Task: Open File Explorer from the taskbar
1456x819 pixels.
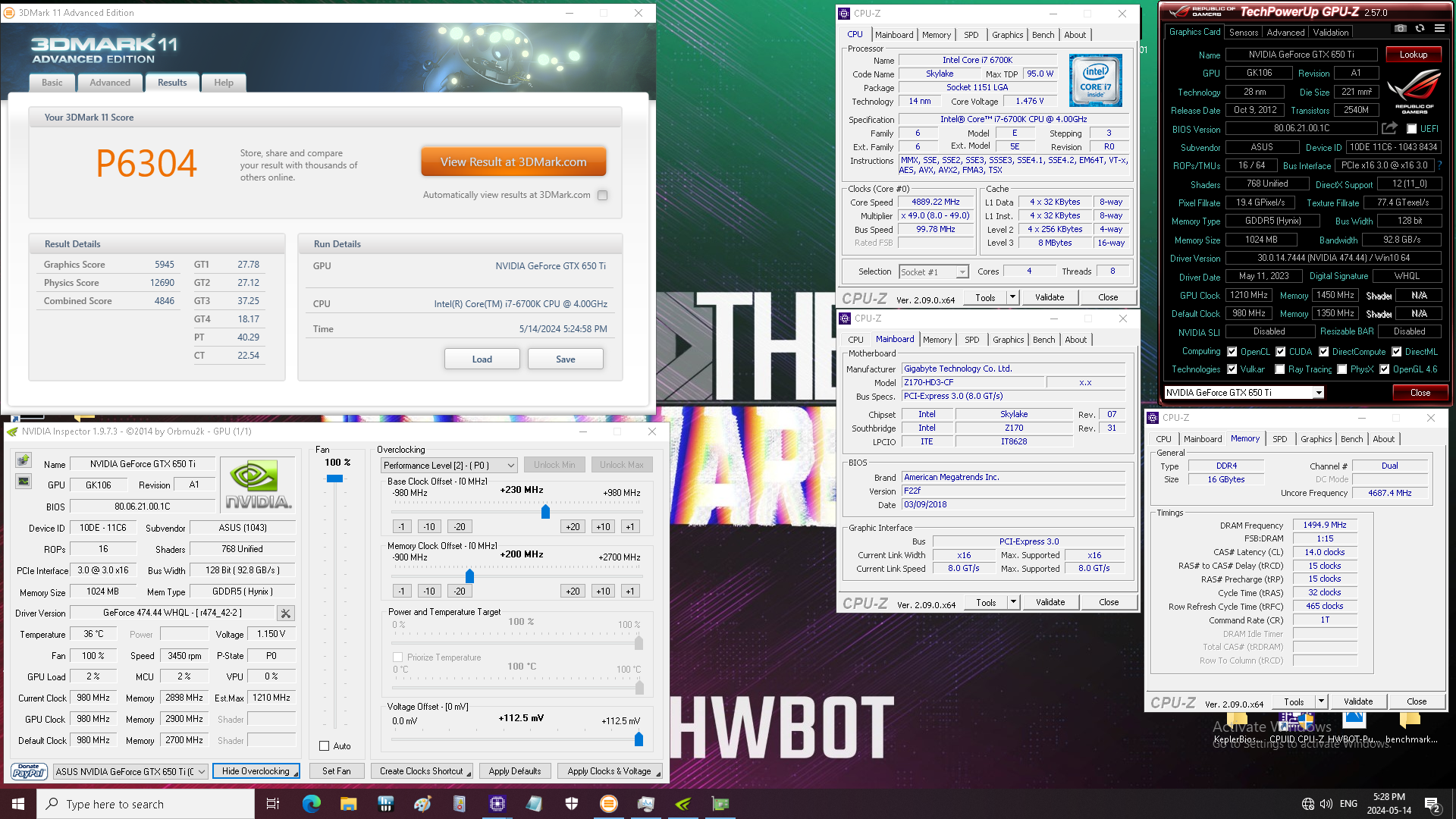Action: click(348, 804)
